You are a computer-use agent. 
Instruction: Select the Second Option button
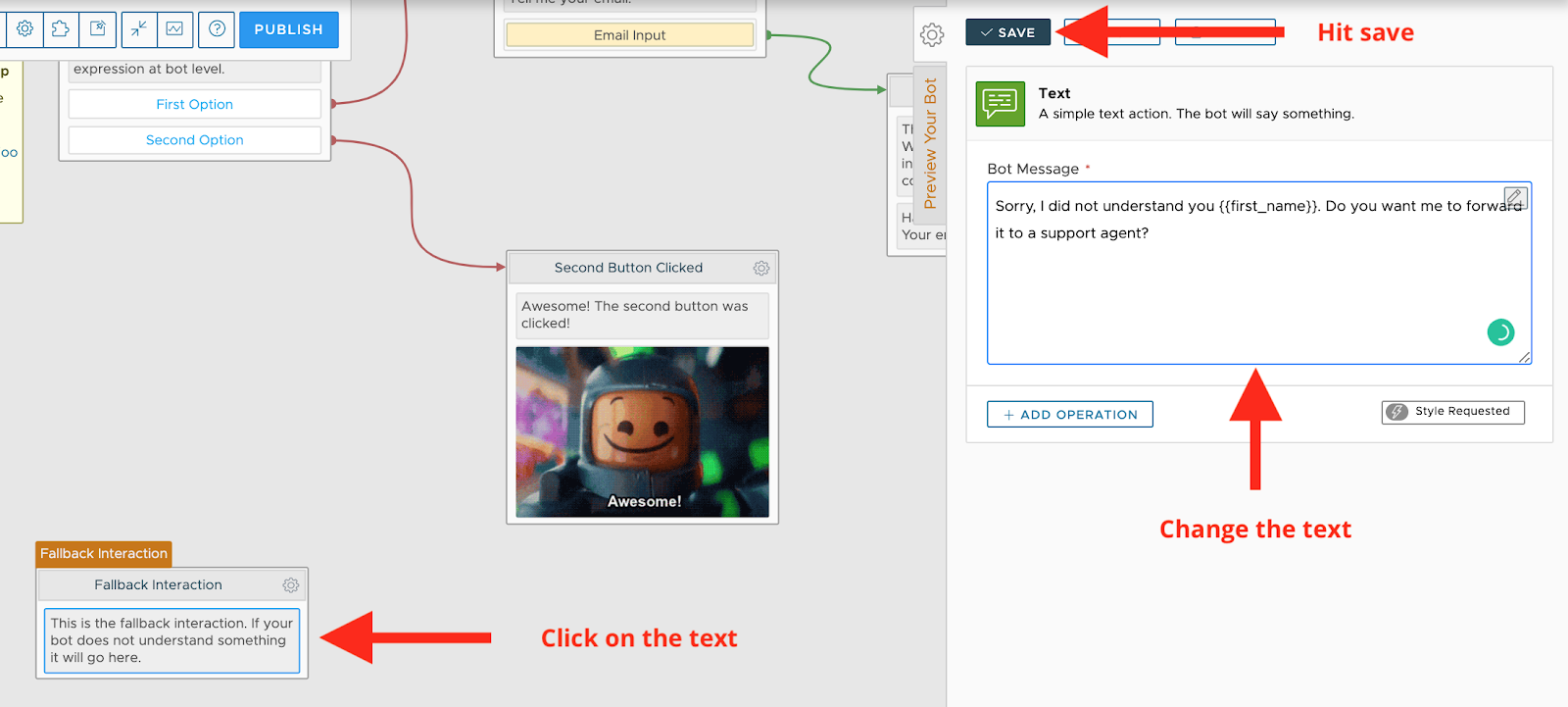point(194,140)
